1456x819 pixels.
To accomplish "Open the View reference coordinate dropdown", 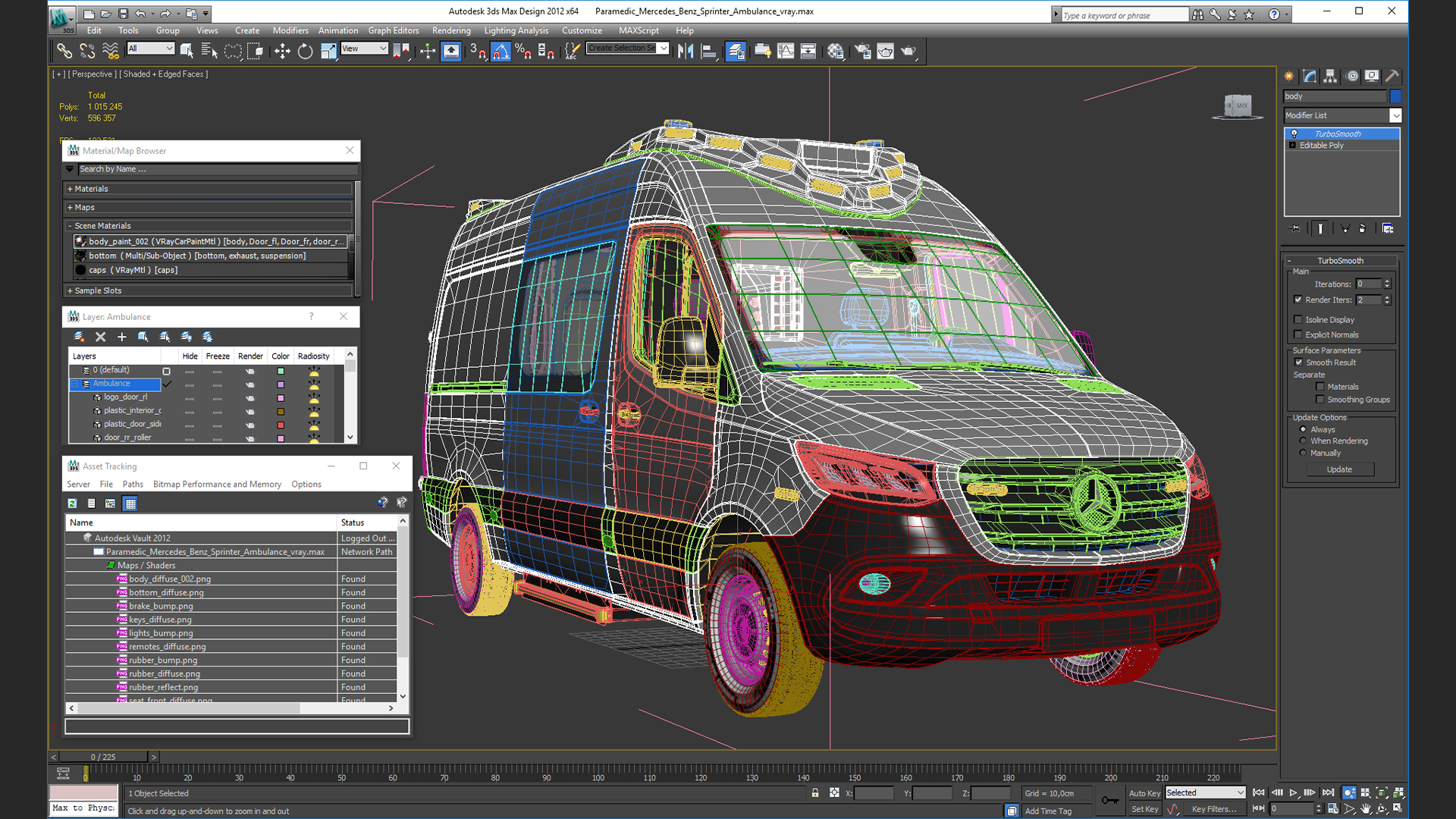I will [x=364, y=49].
